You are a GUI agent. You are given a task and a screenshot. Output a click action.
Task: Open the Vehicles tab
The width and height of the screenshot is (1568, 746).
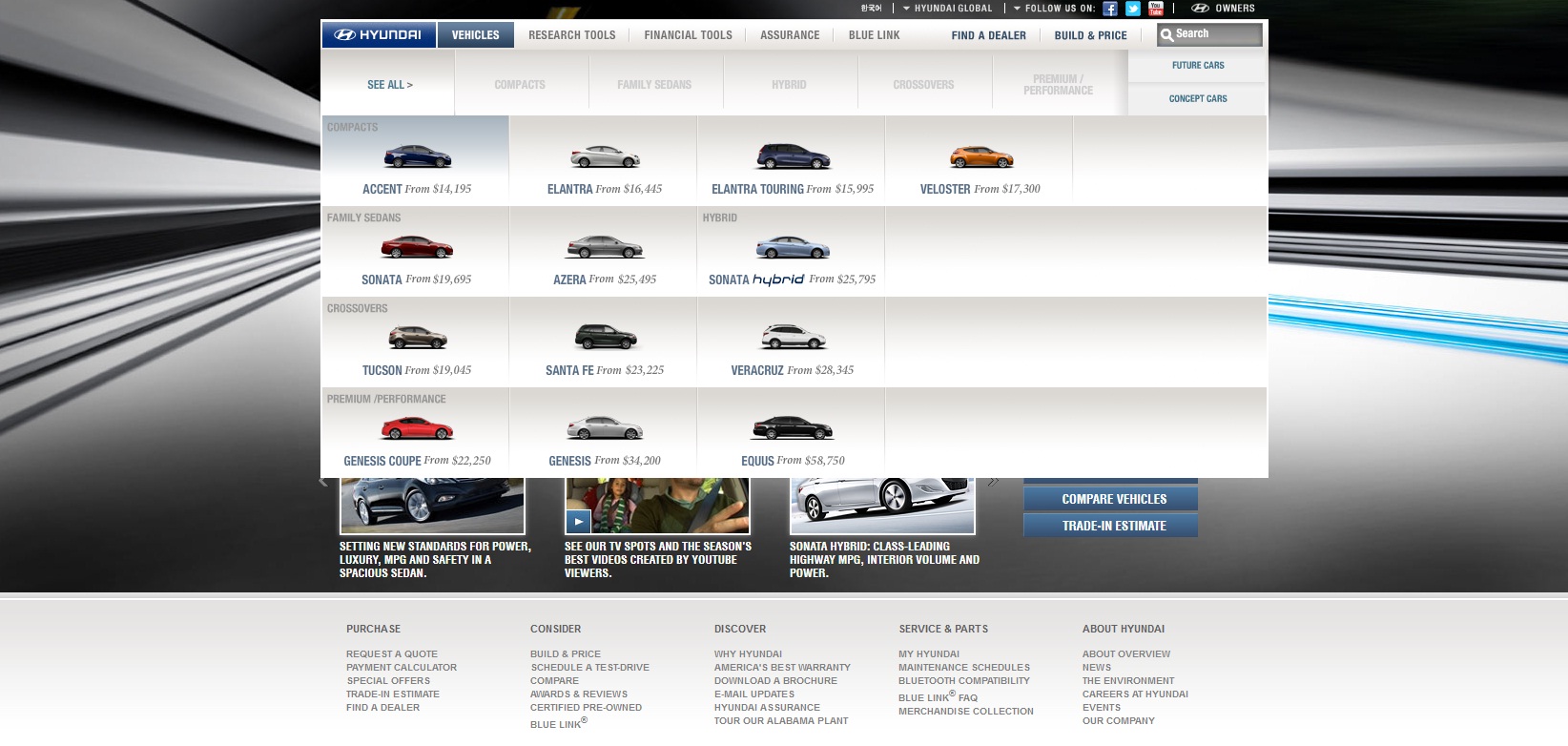pyautogui.click(x=475, y=35)
